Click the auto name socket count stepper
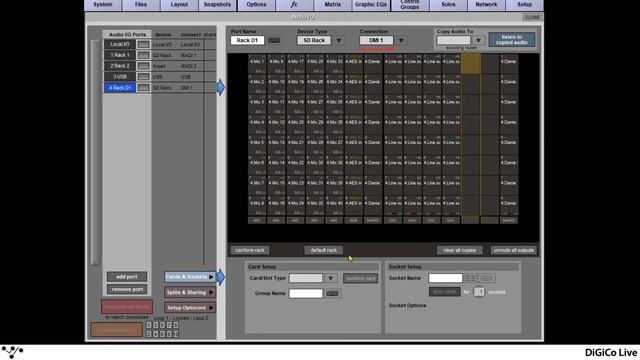The width and height of the screenshot is (640, 360). [479, 292]
